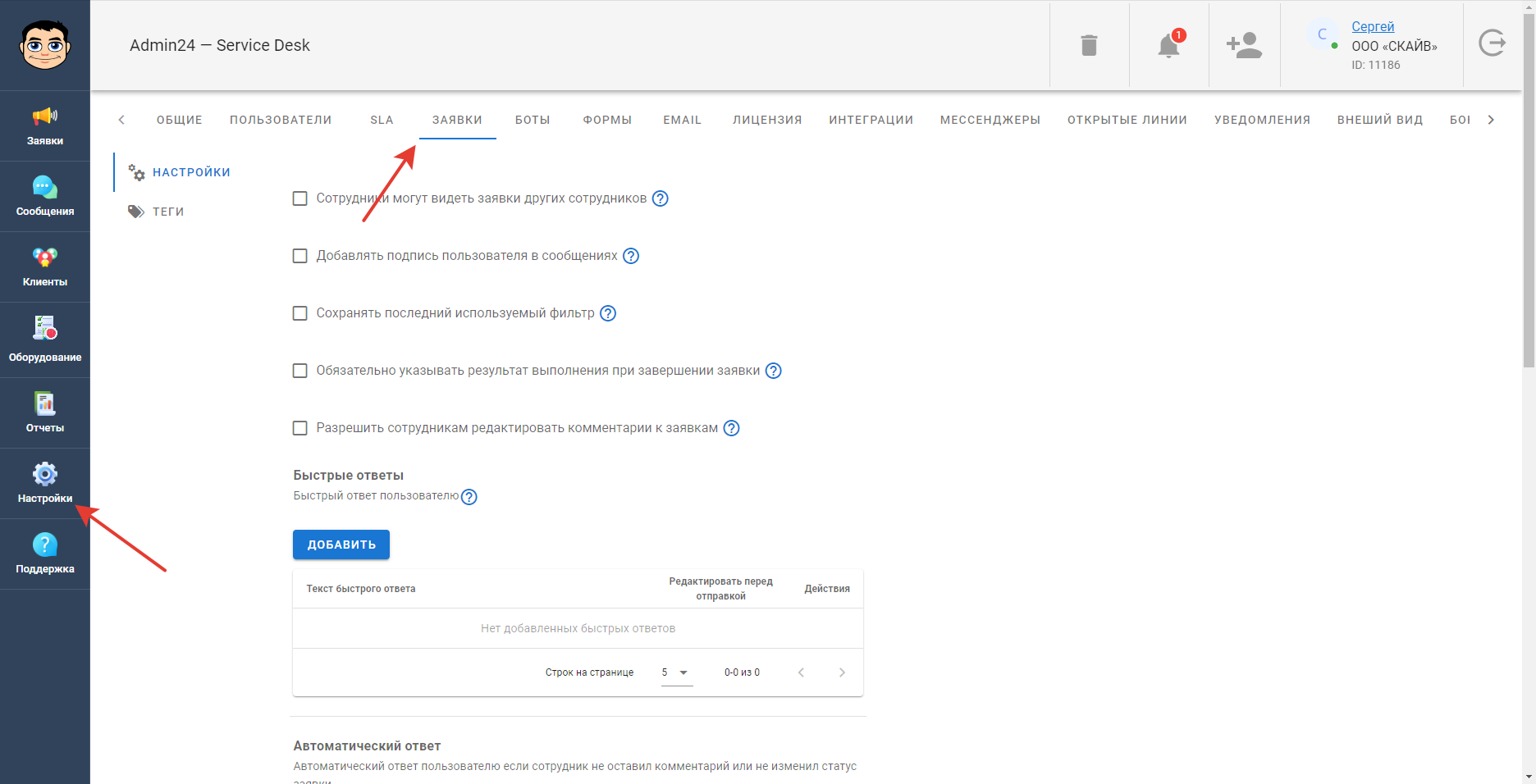Show help for quick reply to user
This screenshot has width=1536, height=784.
(469, 497)
